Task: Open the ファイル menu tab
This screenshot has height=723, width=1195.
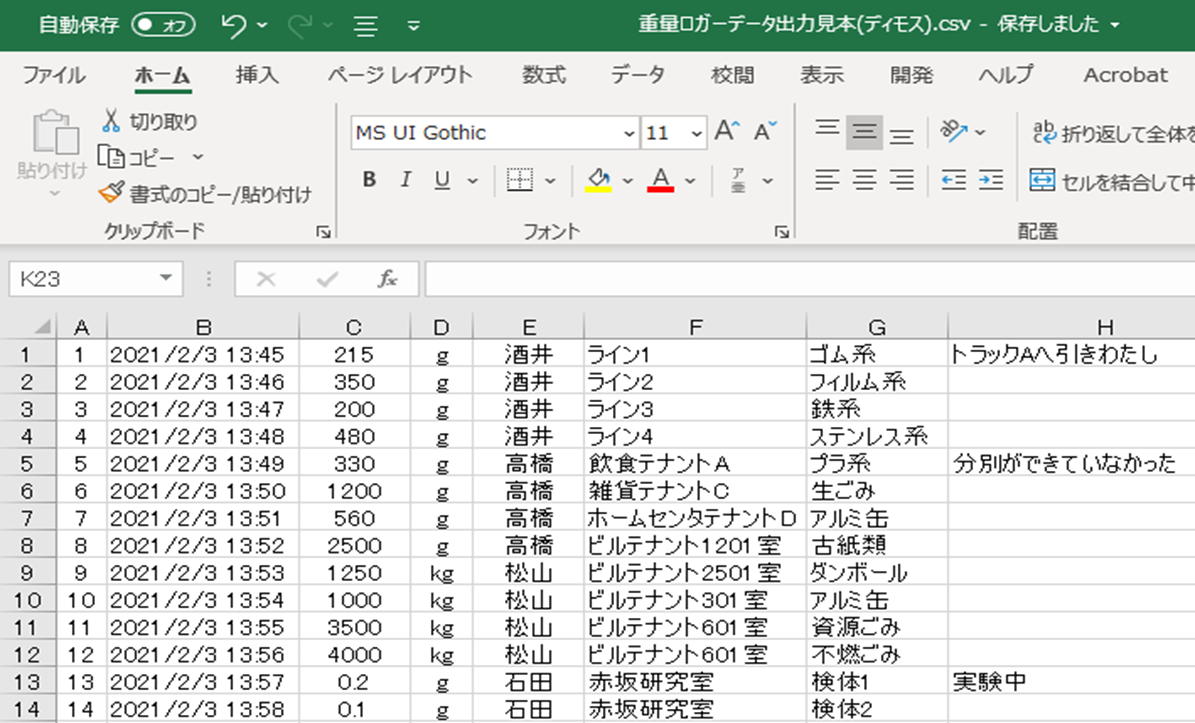Action: [x=53, y=75]
